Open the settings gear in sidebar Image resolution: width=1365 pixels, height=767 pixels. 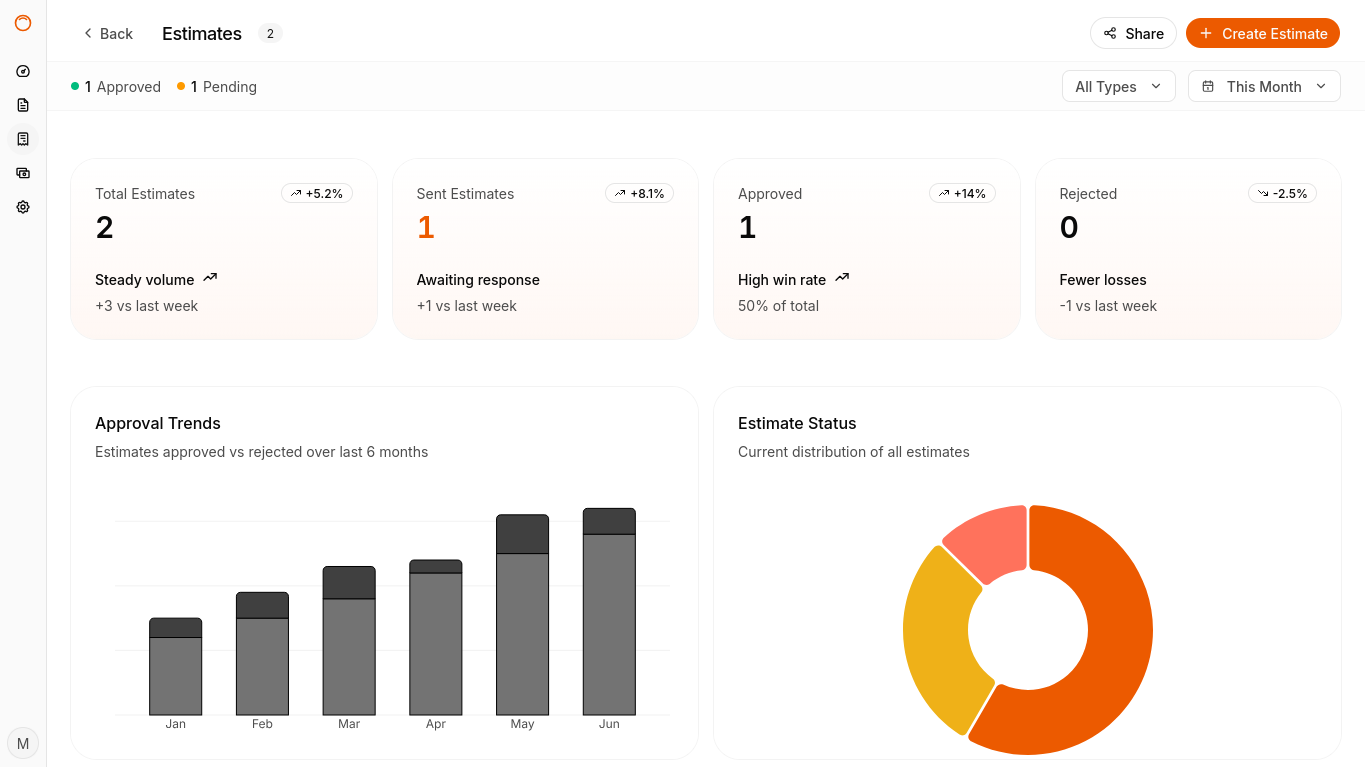(23, 207)
